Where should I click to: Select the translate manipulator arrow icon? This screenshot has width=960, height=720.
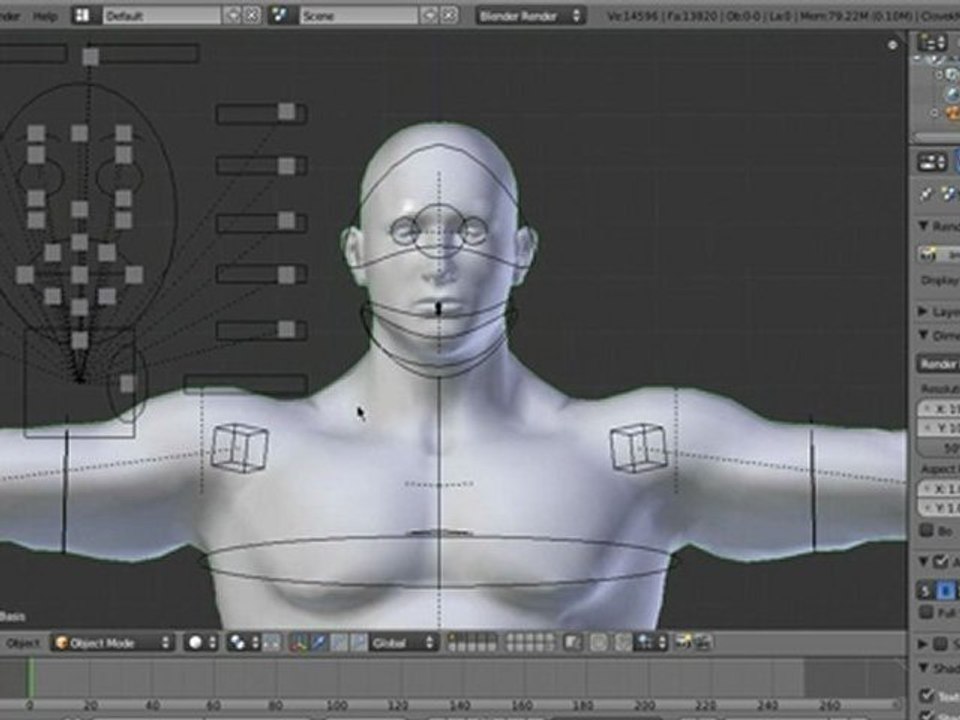[318, 643]
